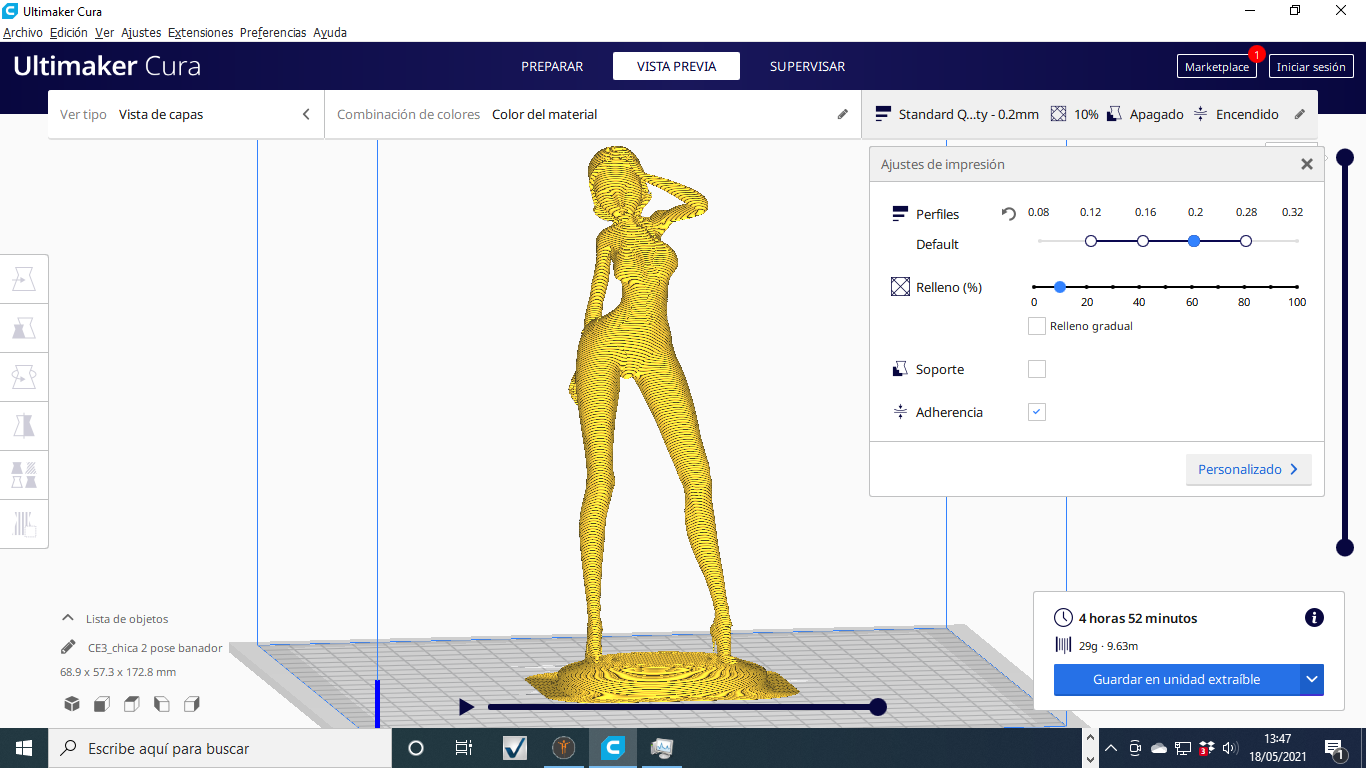Play the layer simulation

click(x=466, y=707)
